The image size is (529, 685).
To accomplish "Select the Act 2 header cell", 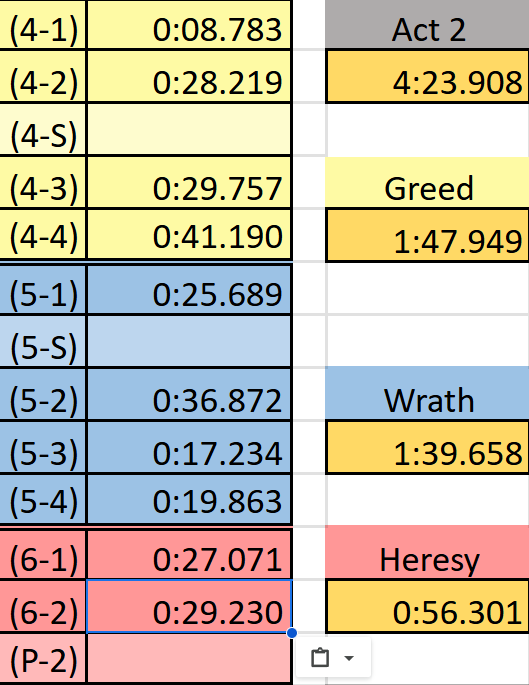I will tap(427, 24).
